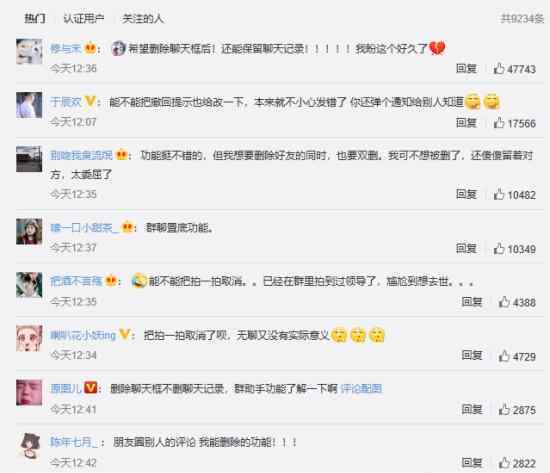Image resolution: width=550 pixels, height=473 pixels.
Task: Open 陈年七月_ username link
Action: tap(73, 442)
